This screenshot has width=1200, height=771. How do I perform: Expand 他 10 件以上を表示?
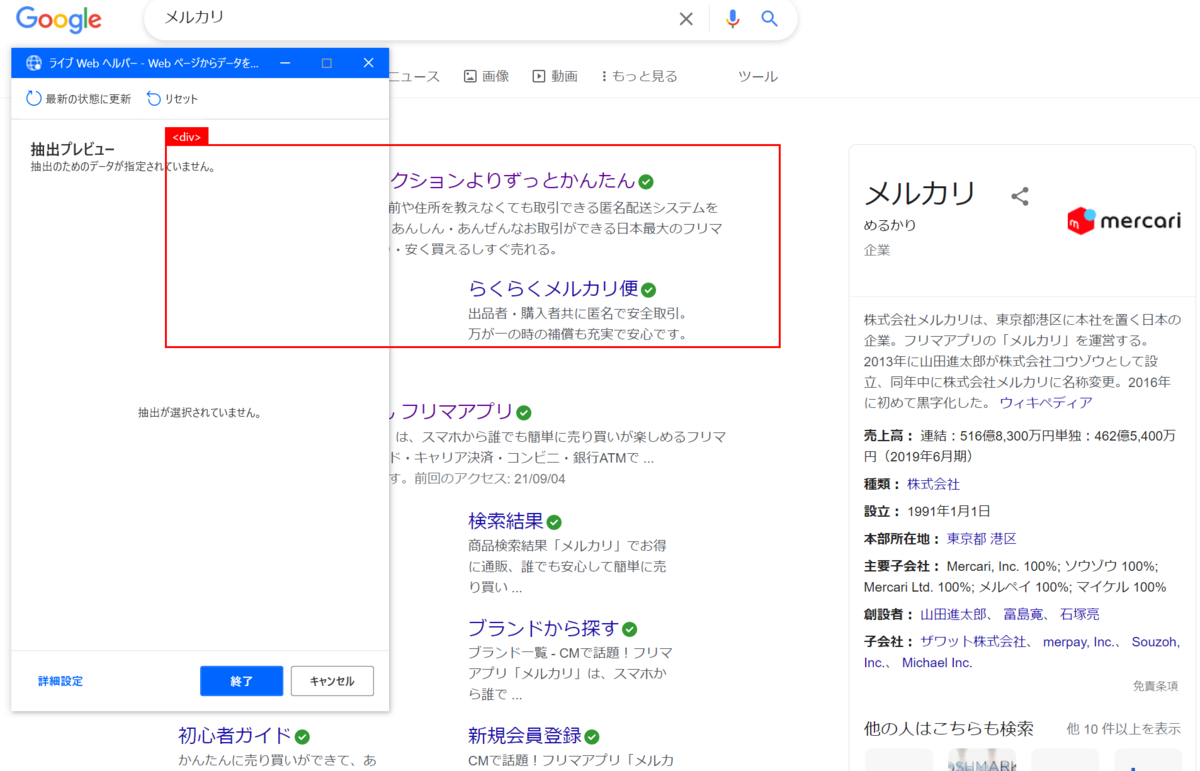1123,729
